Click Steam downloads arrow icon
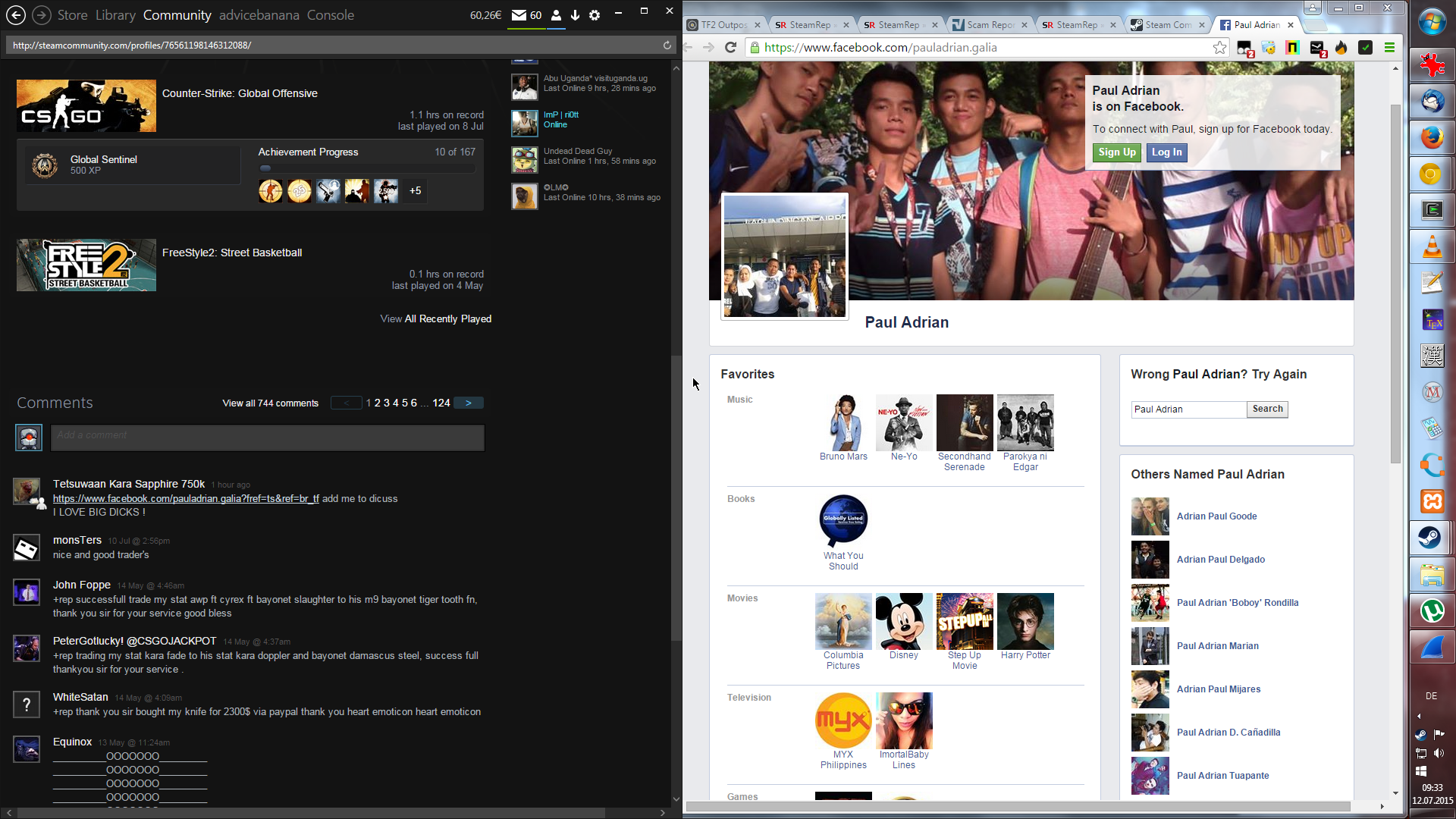 tap(576, 15)
